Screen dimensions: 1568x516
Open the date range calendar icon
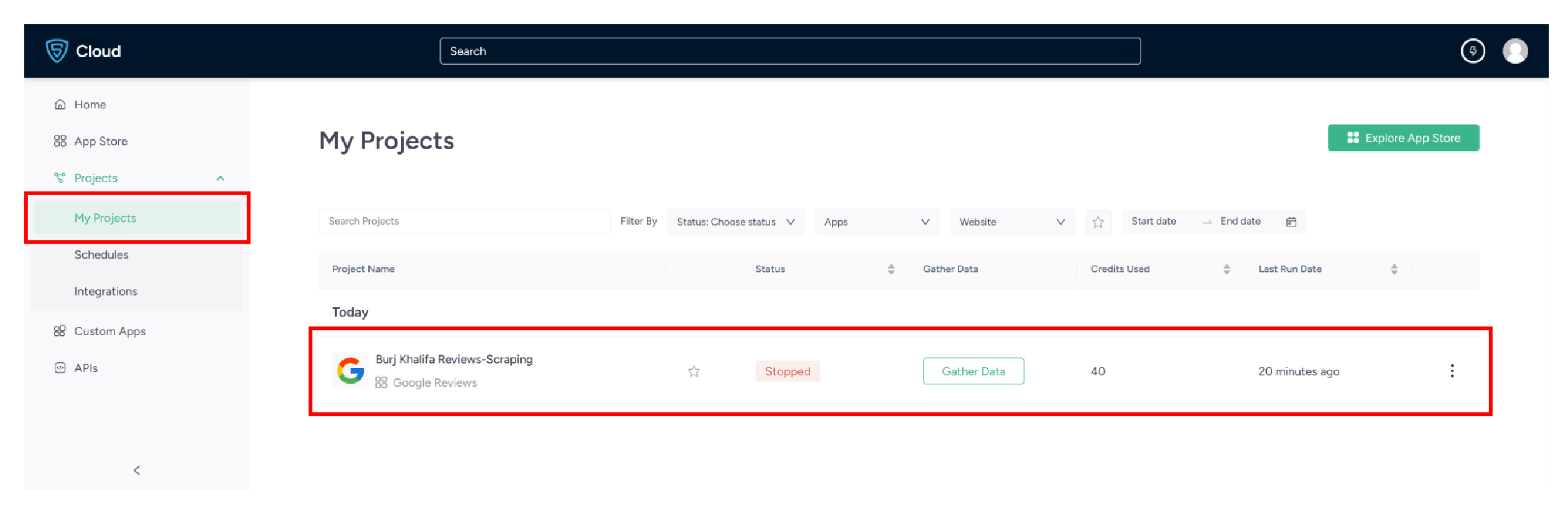point(1291,222)
